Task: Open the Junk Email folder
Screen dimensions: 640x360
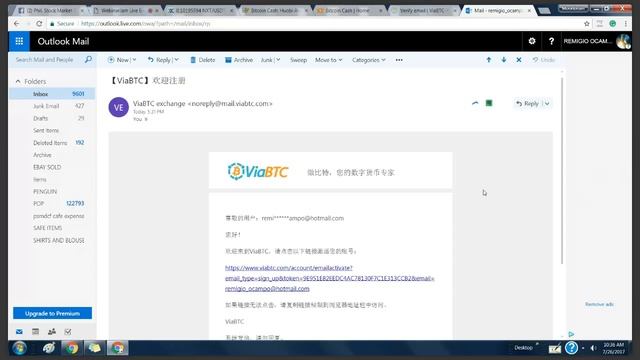Action: [52, 106]
